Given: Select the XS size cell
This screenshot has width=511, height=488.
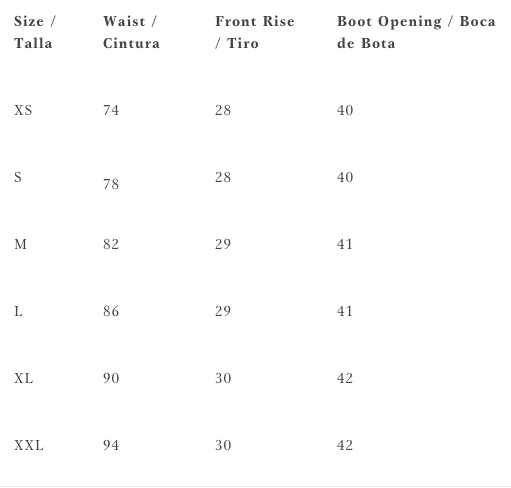Looking at the screenshot, I should coord(23,110).
